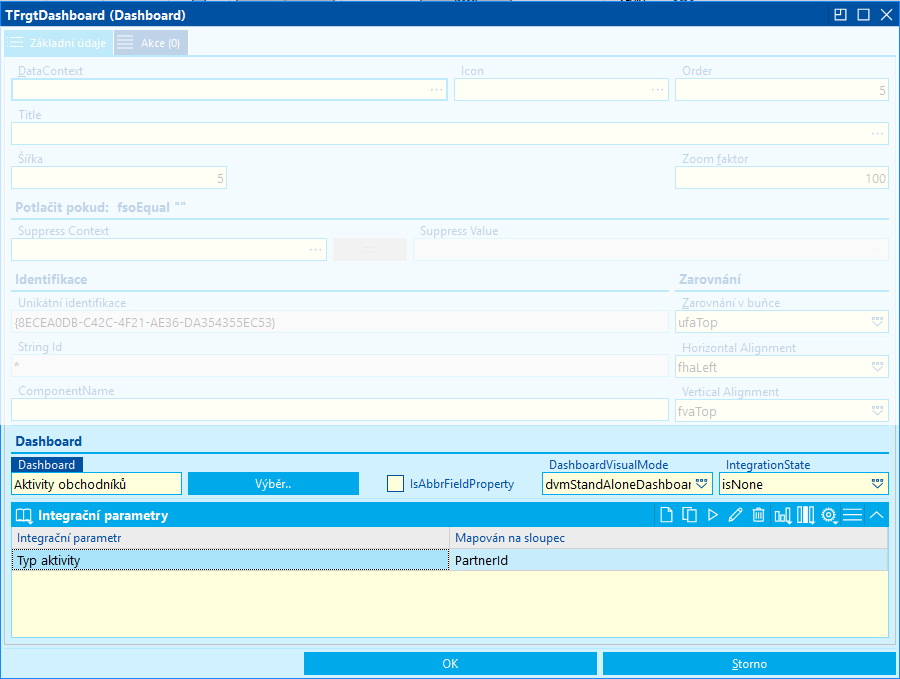Click the Zarovnání section heading
This screenshot has height=679, width=900.
click(710, 280)
